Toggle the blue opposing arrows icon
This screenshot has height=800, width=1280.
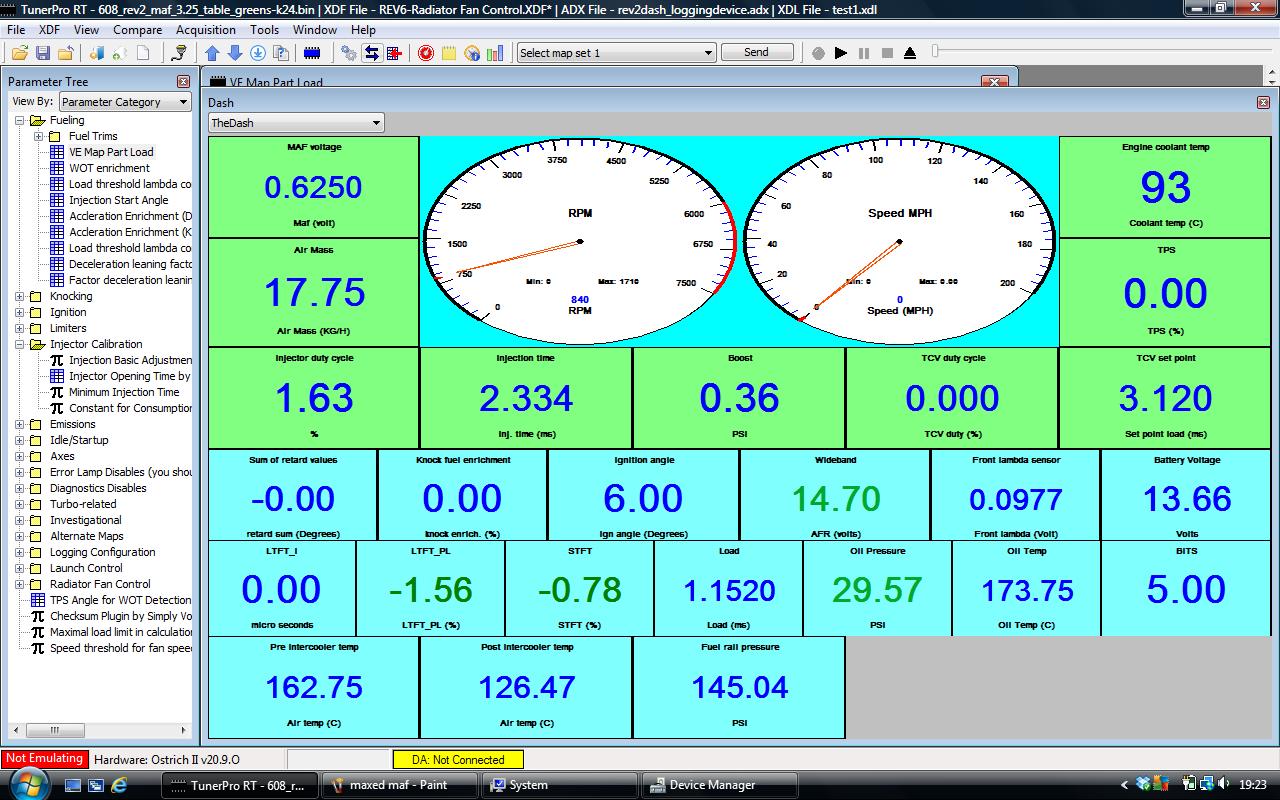coord(372,53)
